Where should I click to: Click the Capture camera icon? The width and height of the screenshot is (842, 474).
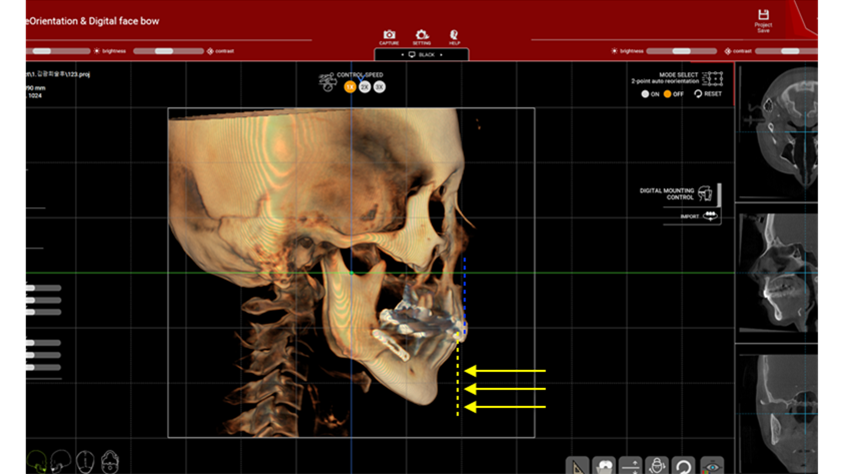[389, 35]
